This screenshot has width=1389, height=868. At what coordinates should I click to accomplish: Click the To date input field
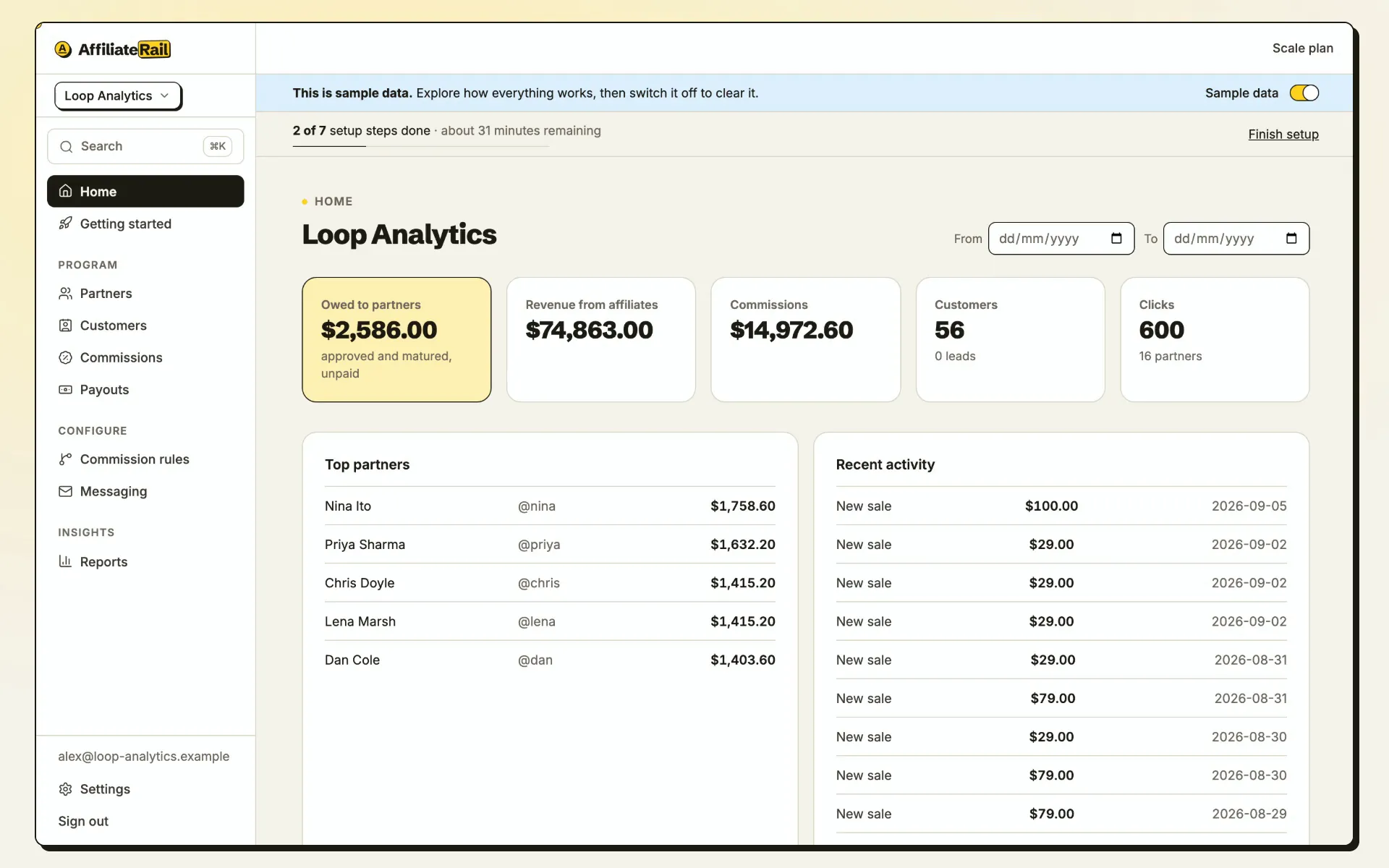click(1236, 239)
